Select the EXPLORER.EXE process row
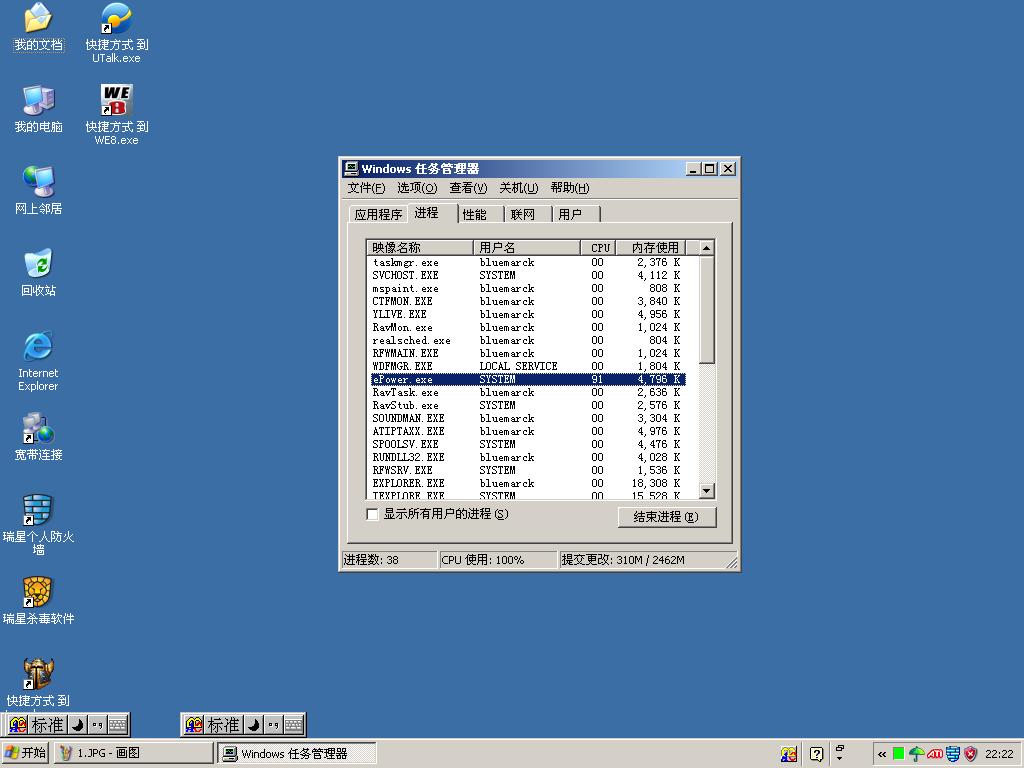Image resolution: width=1024 pixels, height=768 pixels. (528, 483)
